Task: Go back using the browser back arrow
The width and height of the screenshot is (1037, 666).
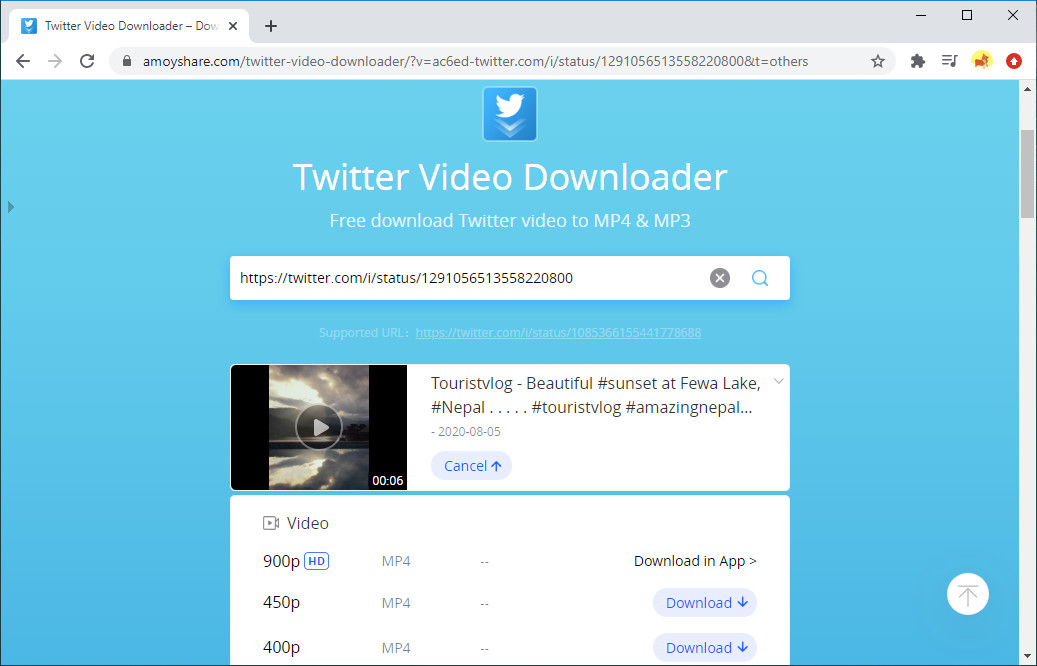Action: [x=23, y=62]
